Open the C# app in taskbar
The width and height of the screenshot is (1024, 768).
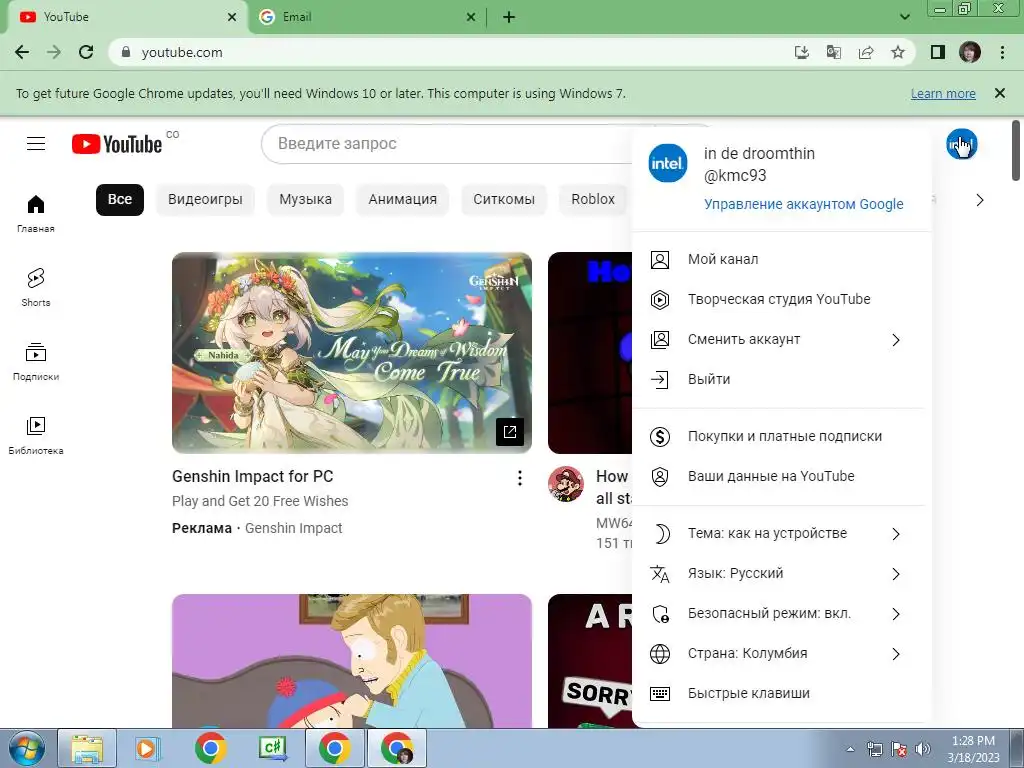tap(273, 748)
